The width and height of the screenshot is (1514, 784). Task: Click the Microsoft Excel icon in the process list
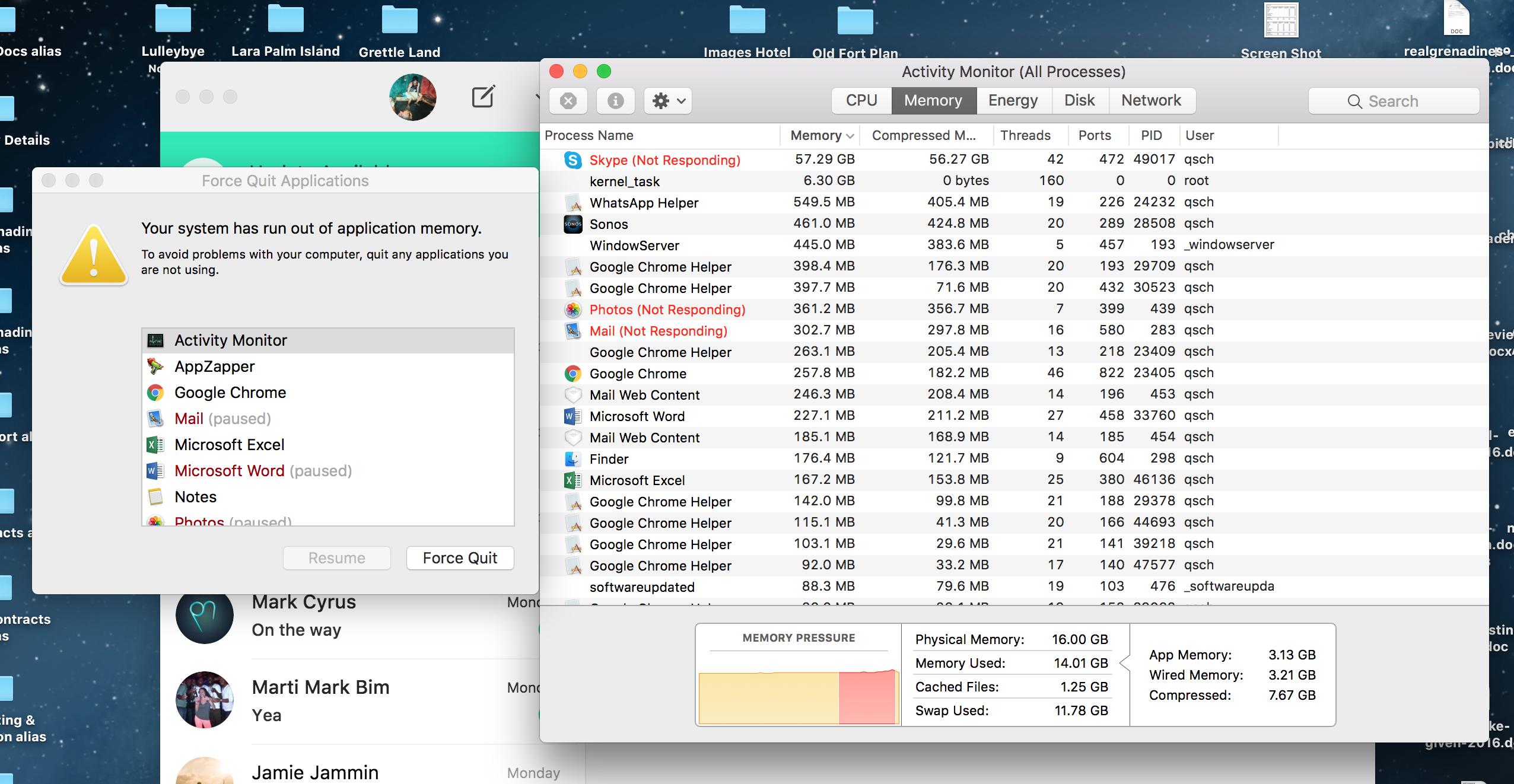(x=572, y=480)
